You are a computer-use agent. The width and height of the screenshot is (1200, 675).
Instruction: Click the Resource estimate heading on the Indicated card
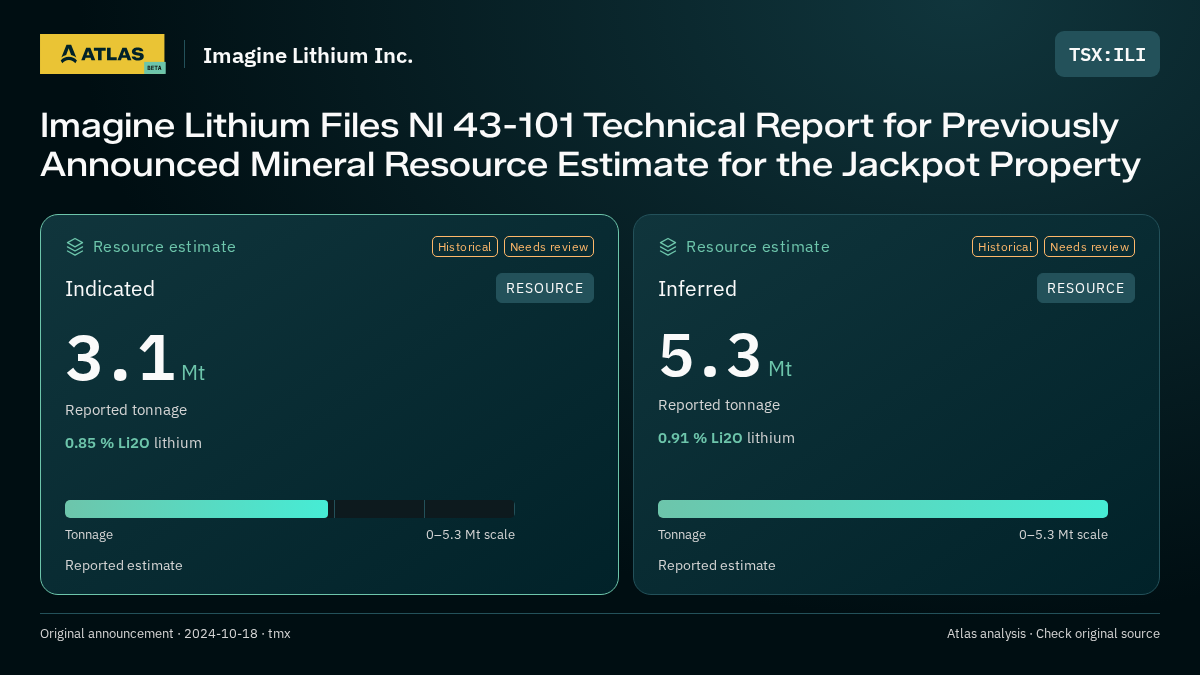(164, 247)
